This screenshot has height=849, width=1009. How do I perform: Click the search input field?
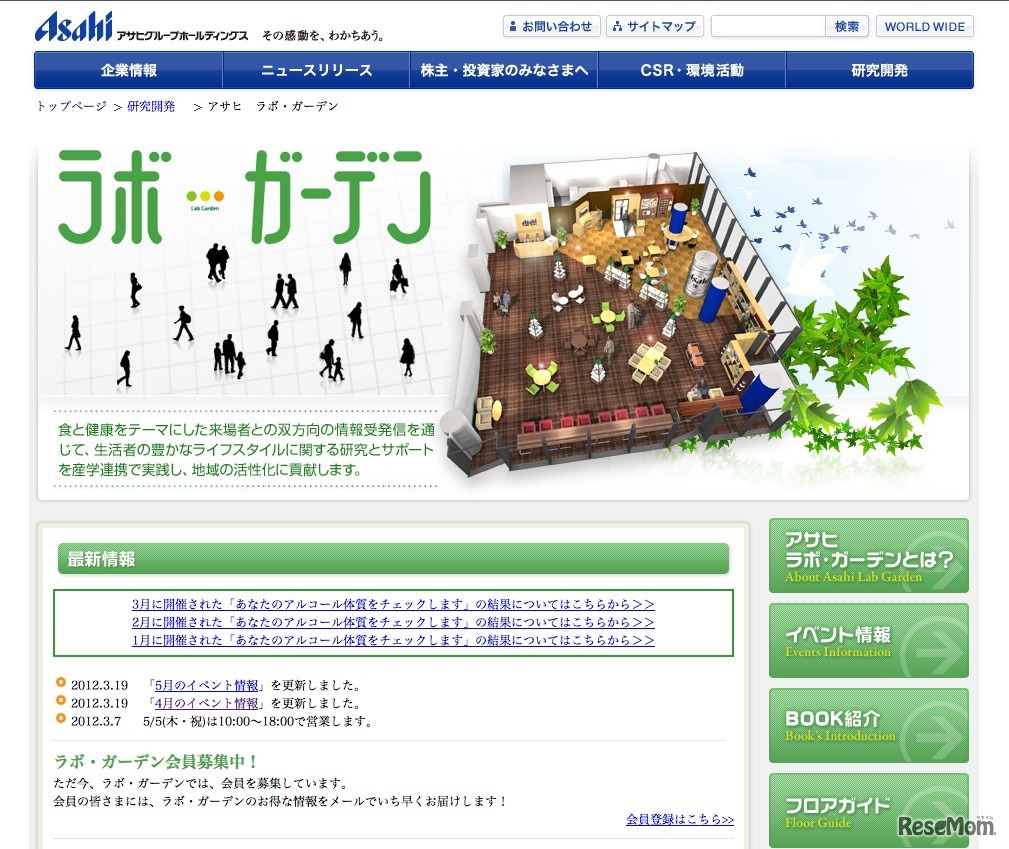(x=768, y=26)
